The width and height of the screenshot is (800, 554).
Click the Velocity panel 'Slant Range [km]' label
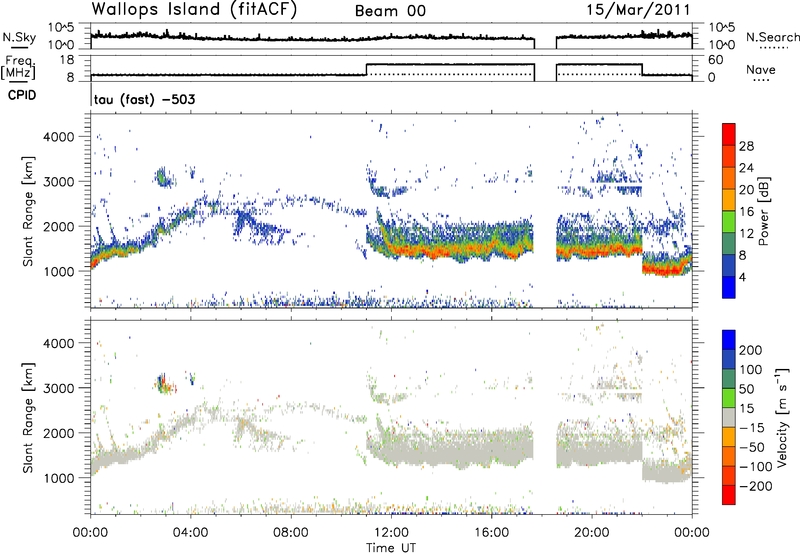click(28, 417)
